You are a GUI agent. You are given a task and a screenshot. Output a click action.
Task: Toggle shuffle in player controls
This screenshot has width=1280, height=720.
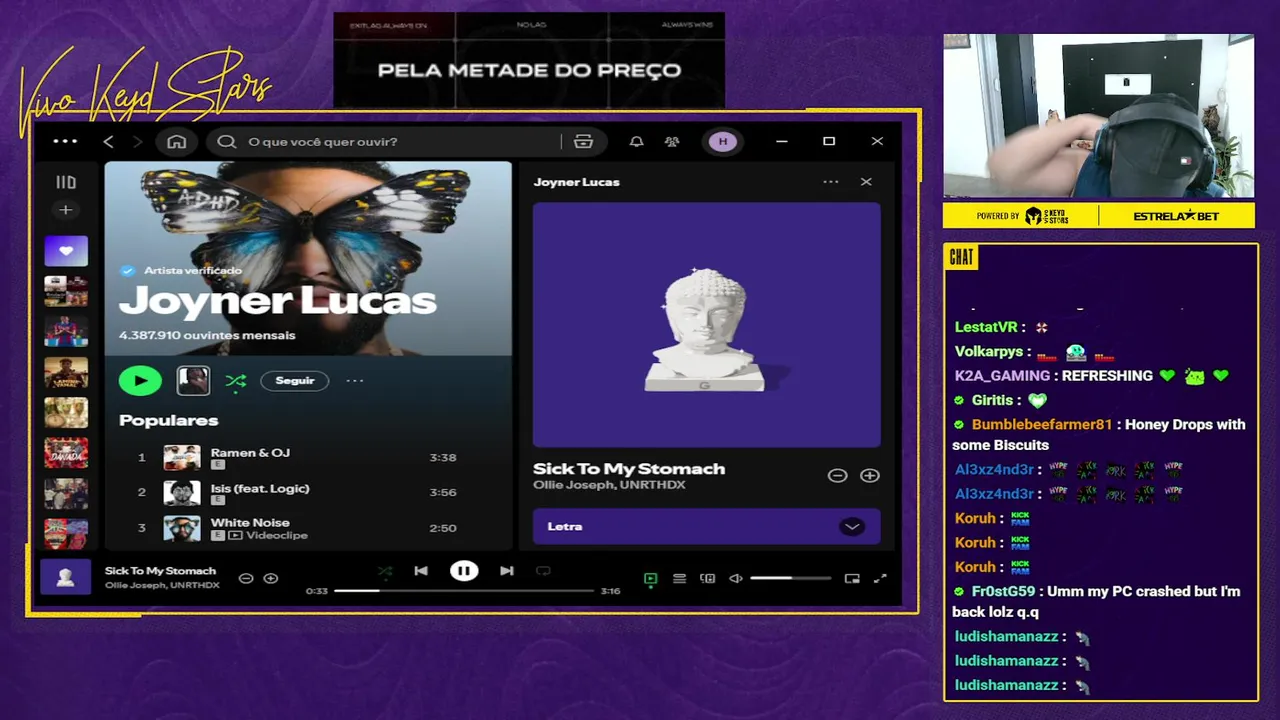point(385,571)
